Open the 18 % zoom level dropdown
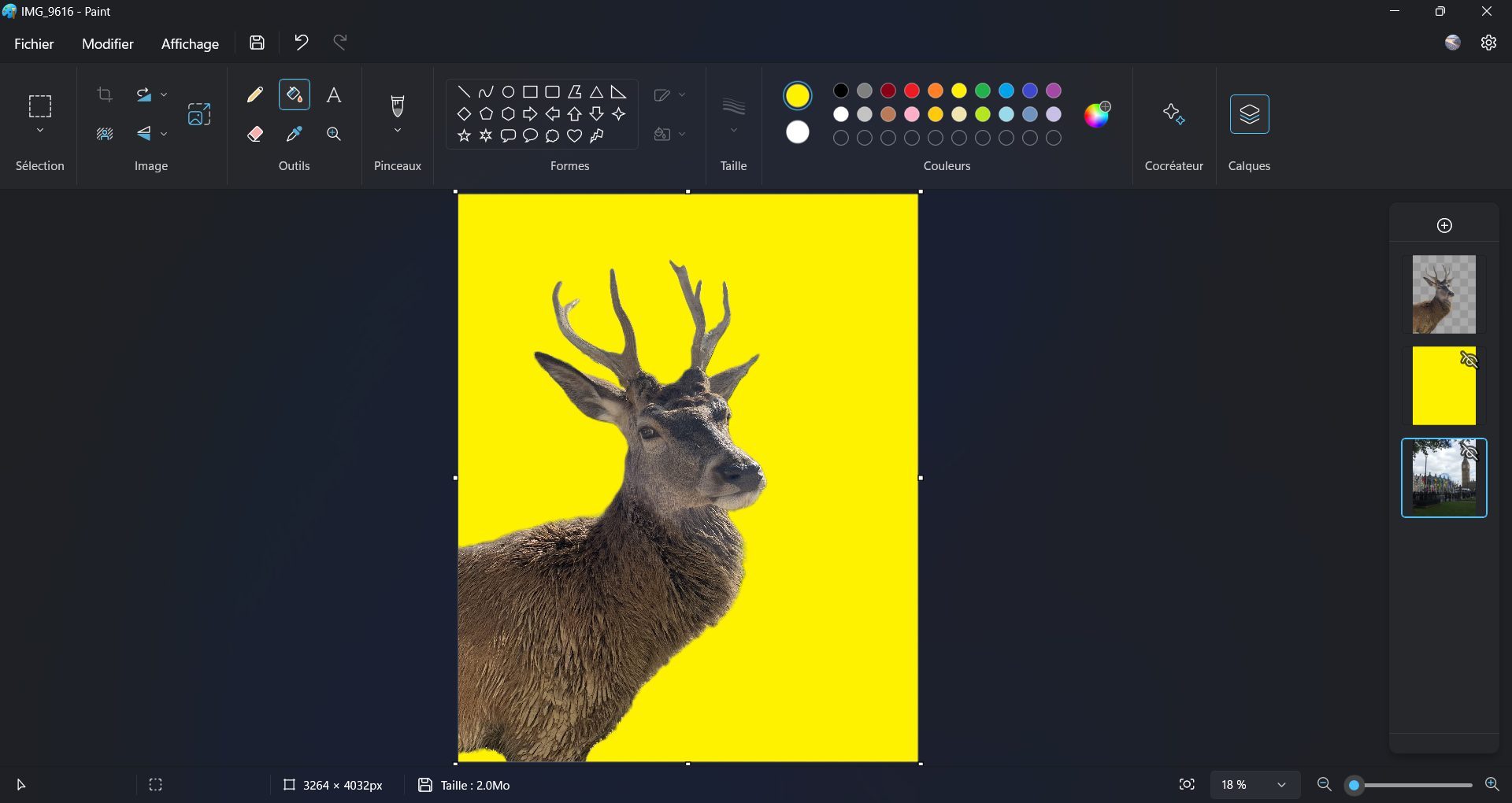Screen dimensions: 1512x803 1281,785
